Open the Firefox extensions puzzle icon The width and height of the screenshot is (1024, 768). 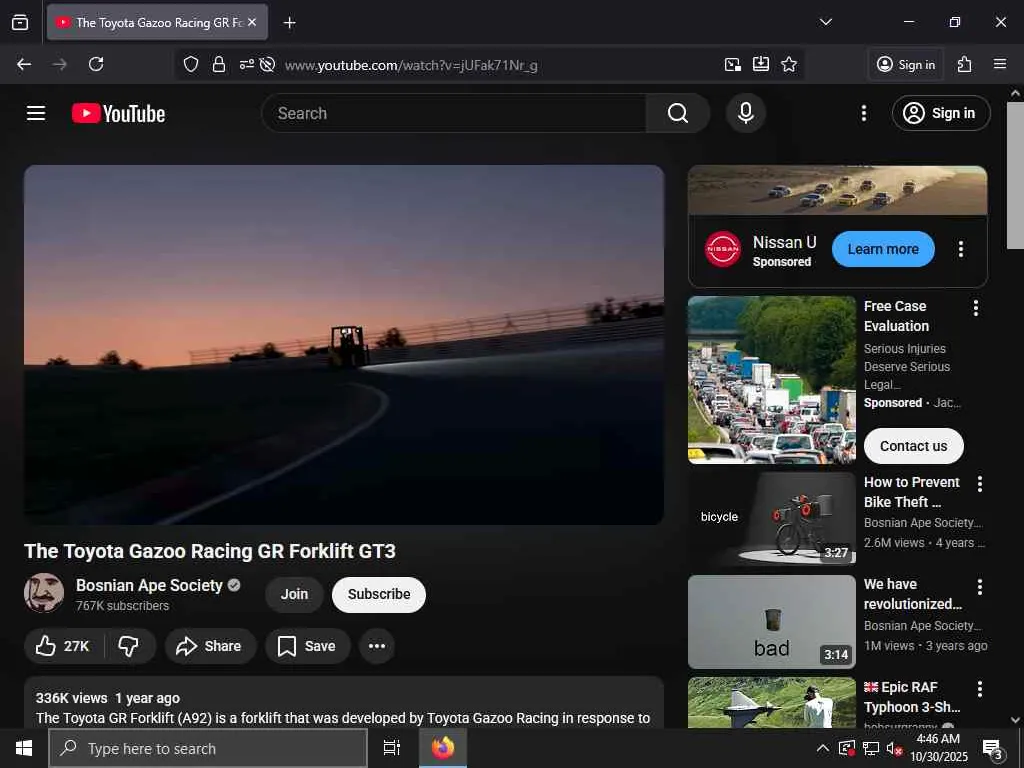click(965, 64)
